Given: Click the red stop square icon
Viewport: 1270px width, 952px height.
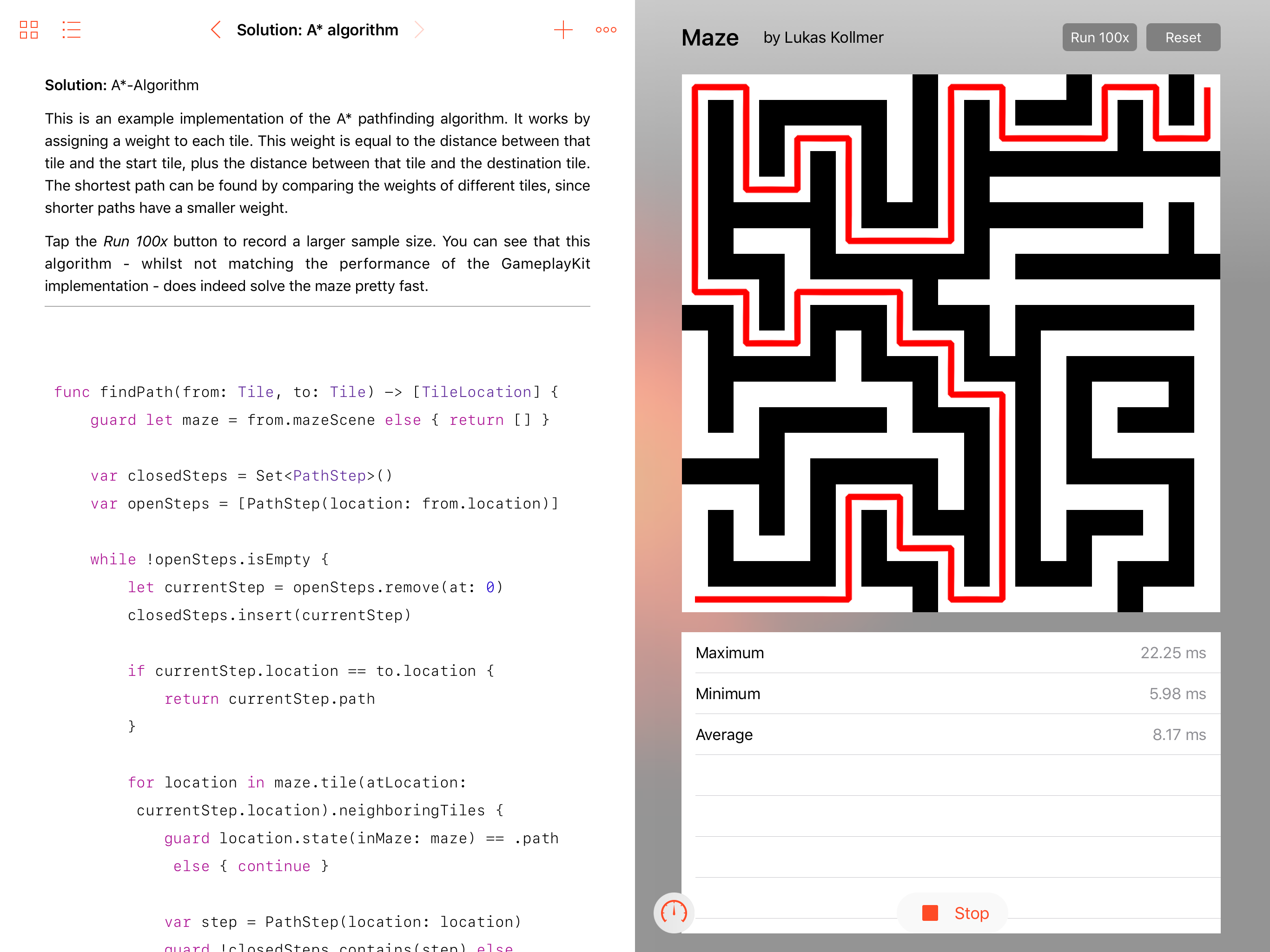Looking at the screenshot, I should (930, 913).
